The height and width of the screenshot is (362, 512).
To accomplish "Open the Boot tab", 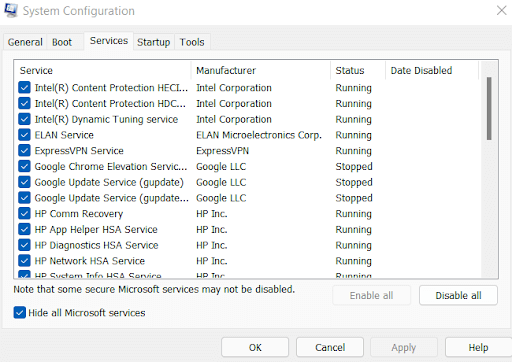I will click(62, 42).
